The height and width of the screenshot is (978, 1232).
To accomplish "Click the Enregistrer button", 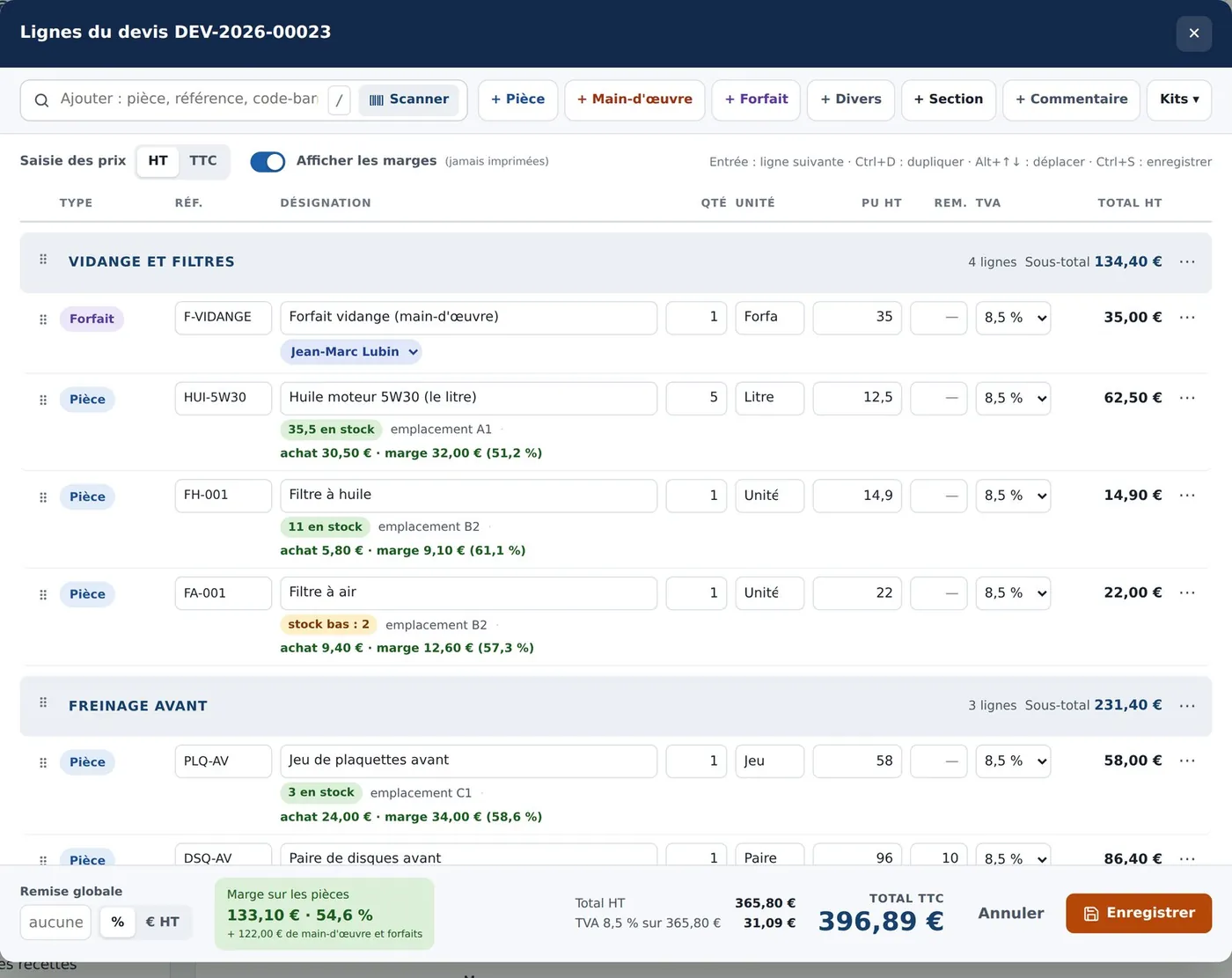I will point(1139,914).
